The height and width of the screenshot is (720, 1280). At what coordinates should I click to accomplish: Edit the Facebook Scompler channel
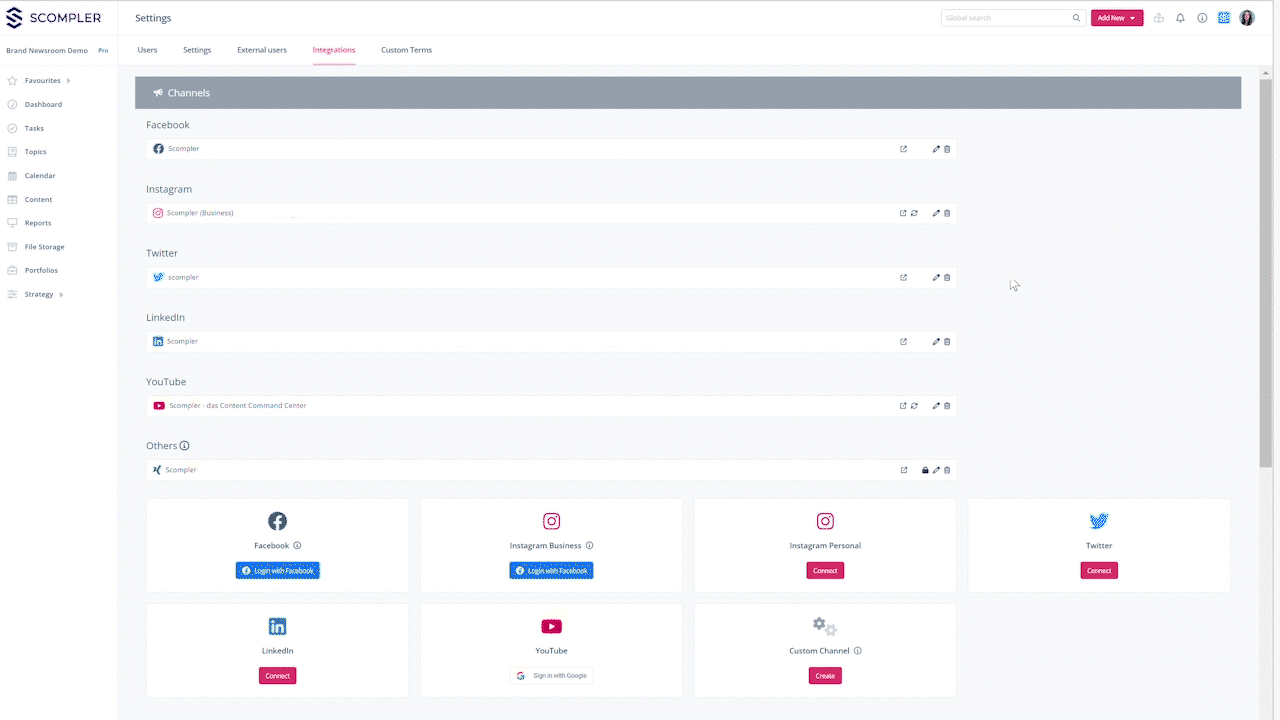pos(936,149)
